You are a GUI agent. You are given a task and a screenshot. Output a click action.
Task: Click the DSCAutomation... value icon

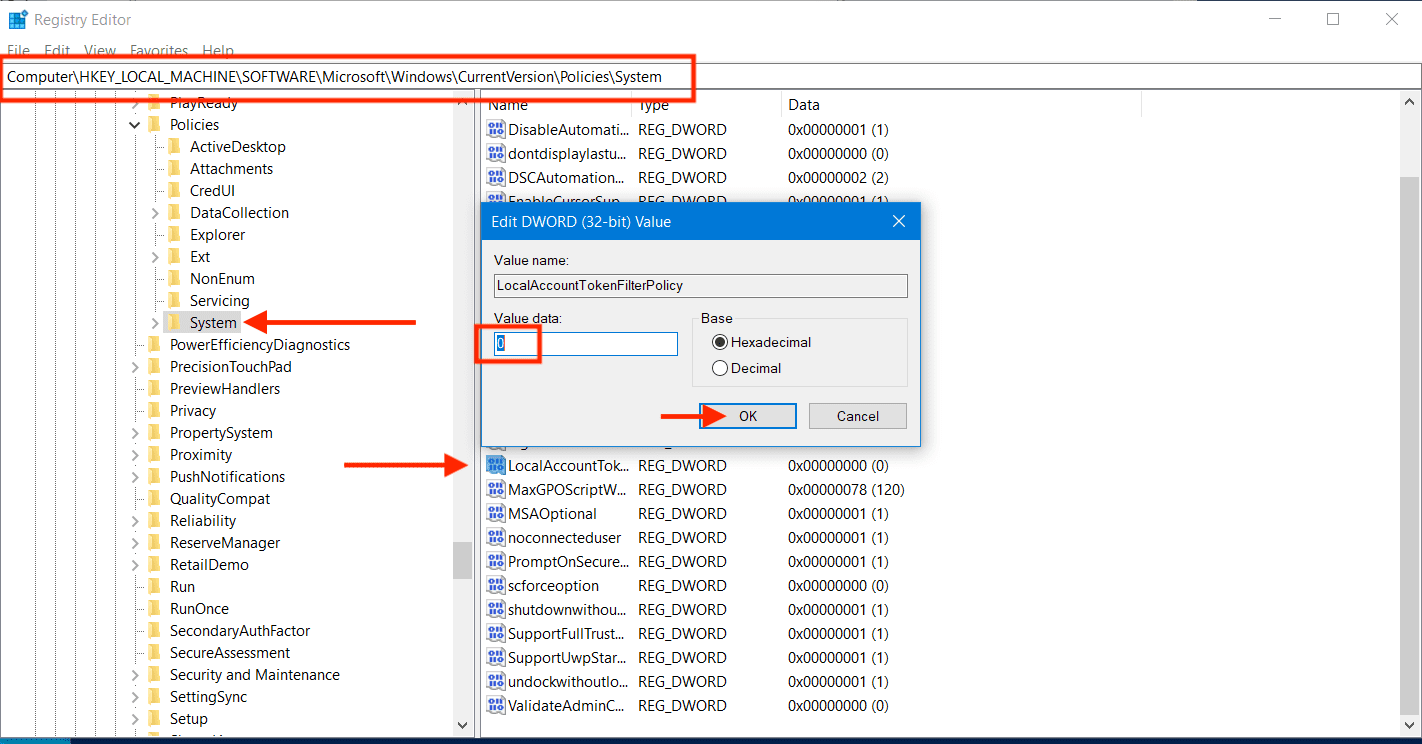pos(496,177)
